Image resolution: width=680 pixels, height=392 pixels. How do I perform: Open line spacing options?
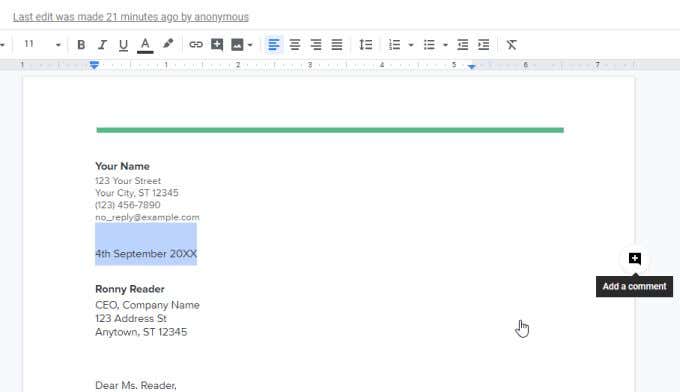(x=366, y=44)
